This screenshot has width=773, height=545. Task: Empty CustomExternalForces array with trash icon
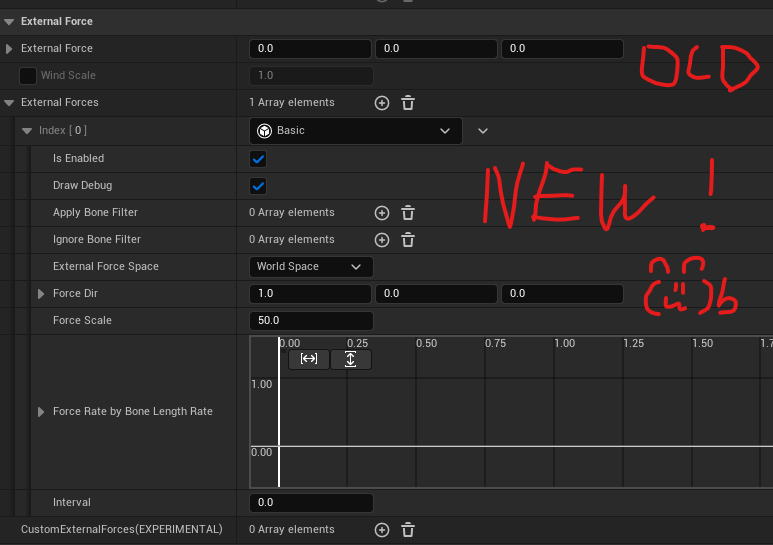pos(408,530)
